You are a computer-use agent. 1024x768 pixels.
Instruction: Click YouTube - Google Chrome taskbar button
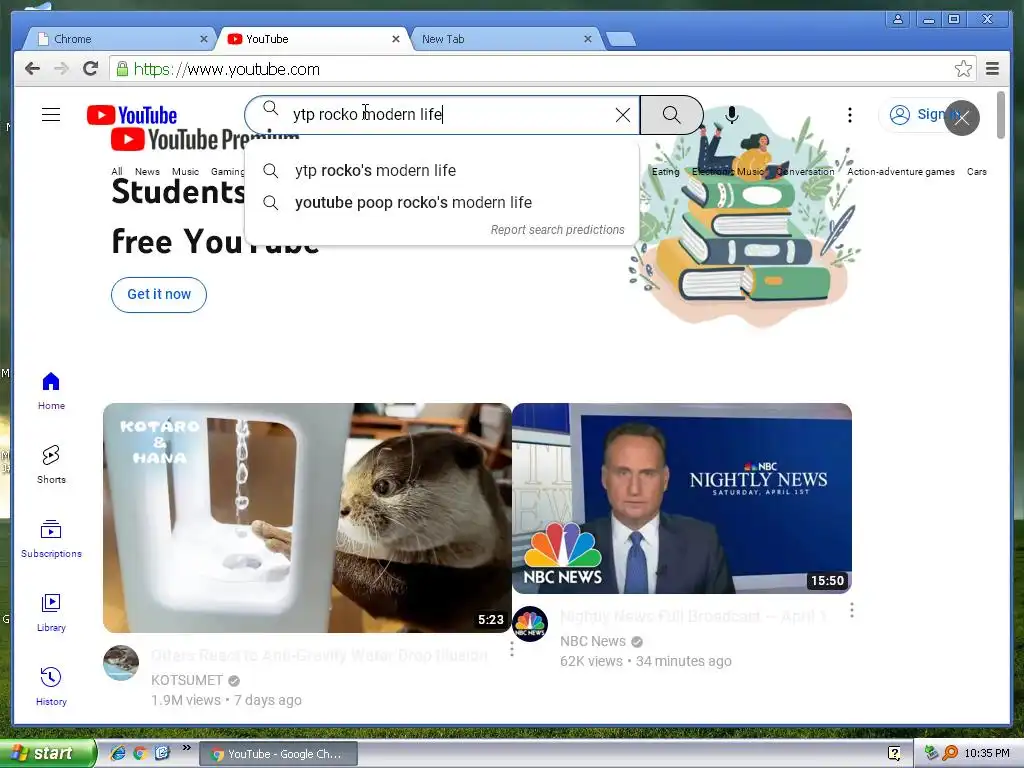[278, 754]
